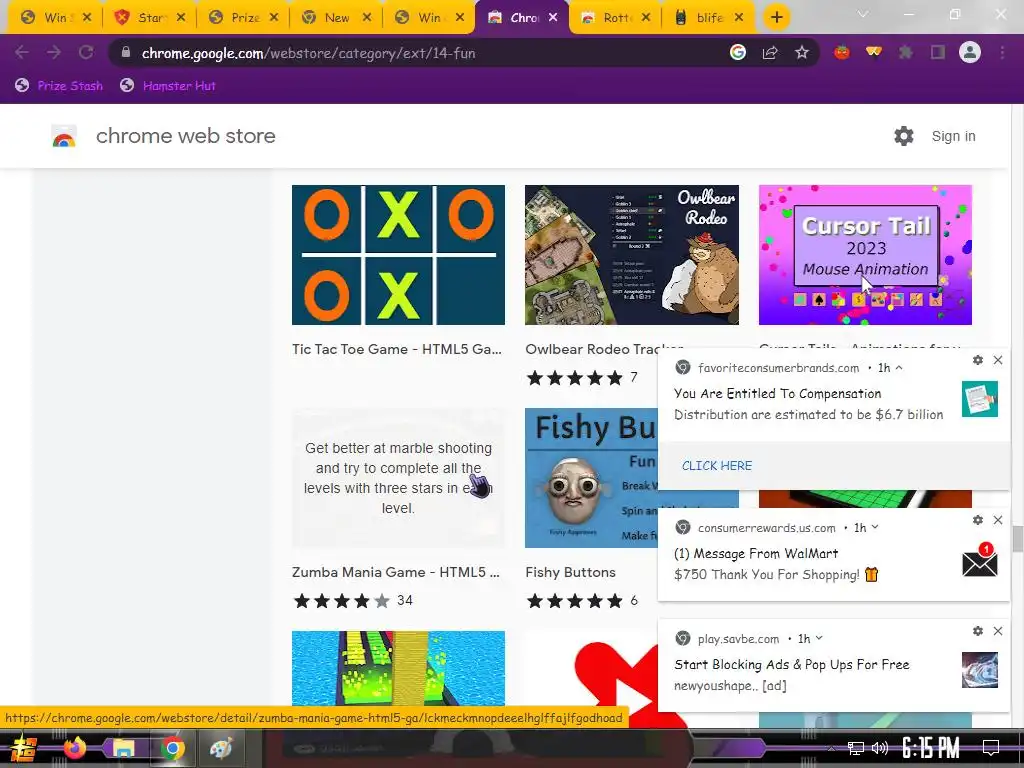Open the Paint palette taskbar icon
Image resolution: width=1024 pixels, height=768 pixels.
tap(221, 748)
